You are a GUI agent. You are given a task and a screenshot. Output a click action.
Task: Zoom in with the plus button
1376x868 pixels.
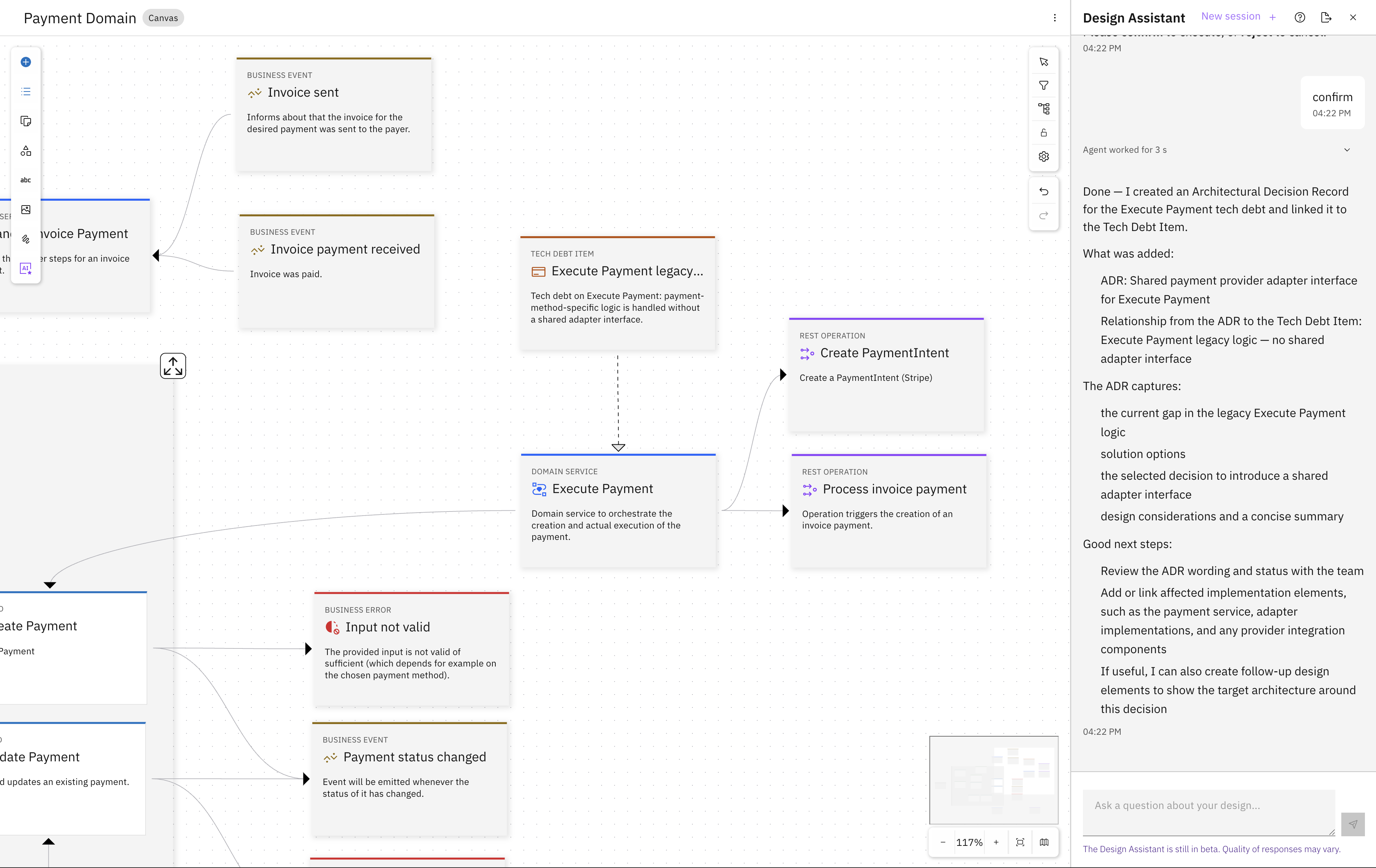pyautogui.click(x=996, y=842)
